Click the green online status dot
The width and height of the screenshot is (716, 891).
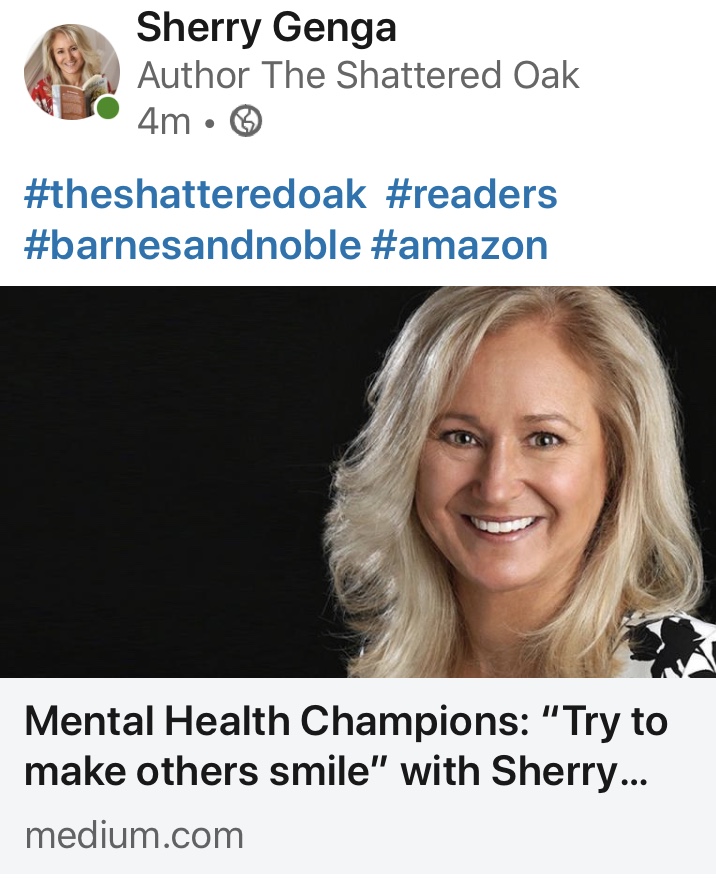pos(107,108)
